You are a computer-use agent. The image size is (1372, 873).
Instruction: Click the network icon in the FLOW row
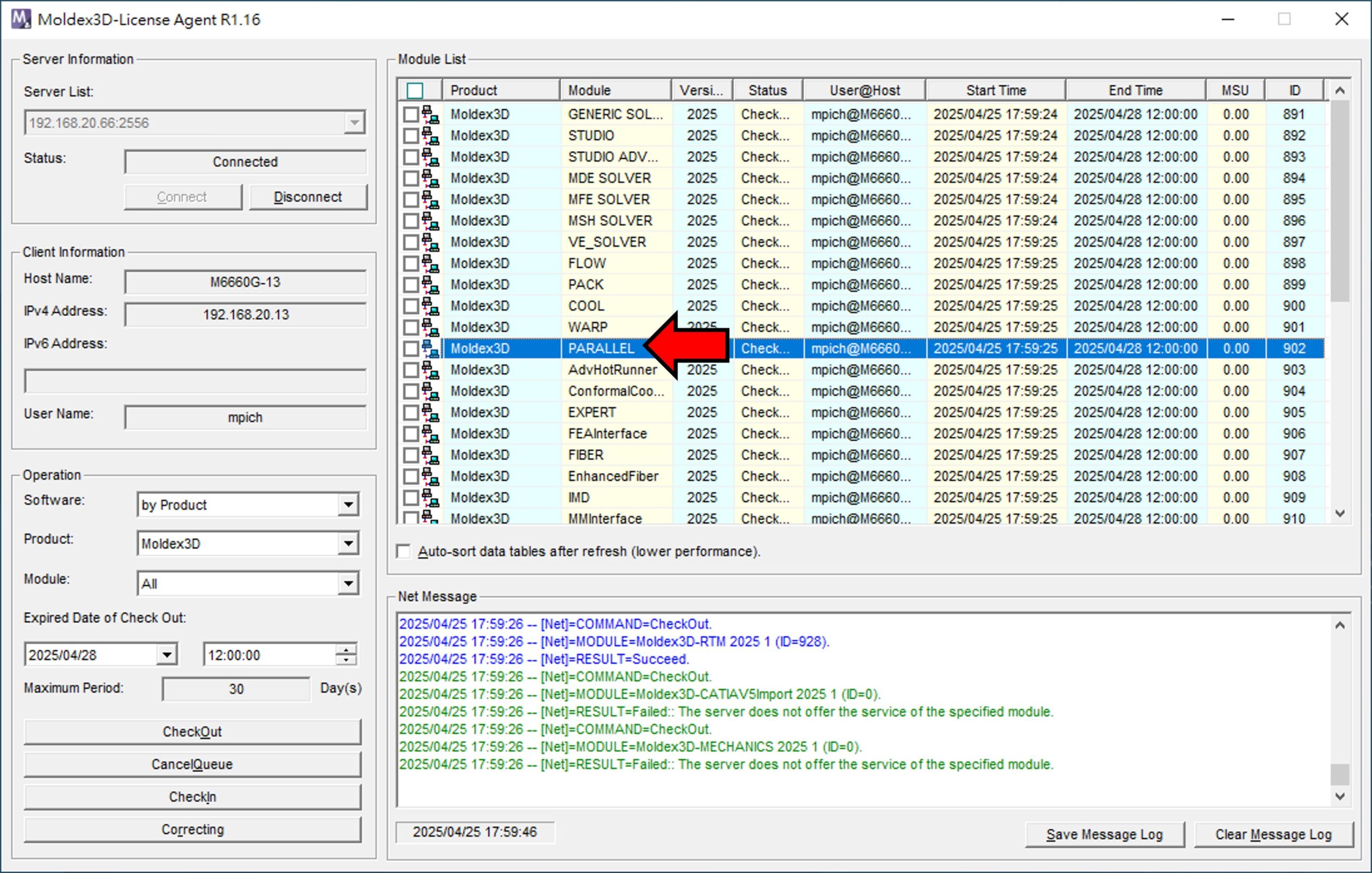coord(430,263)
